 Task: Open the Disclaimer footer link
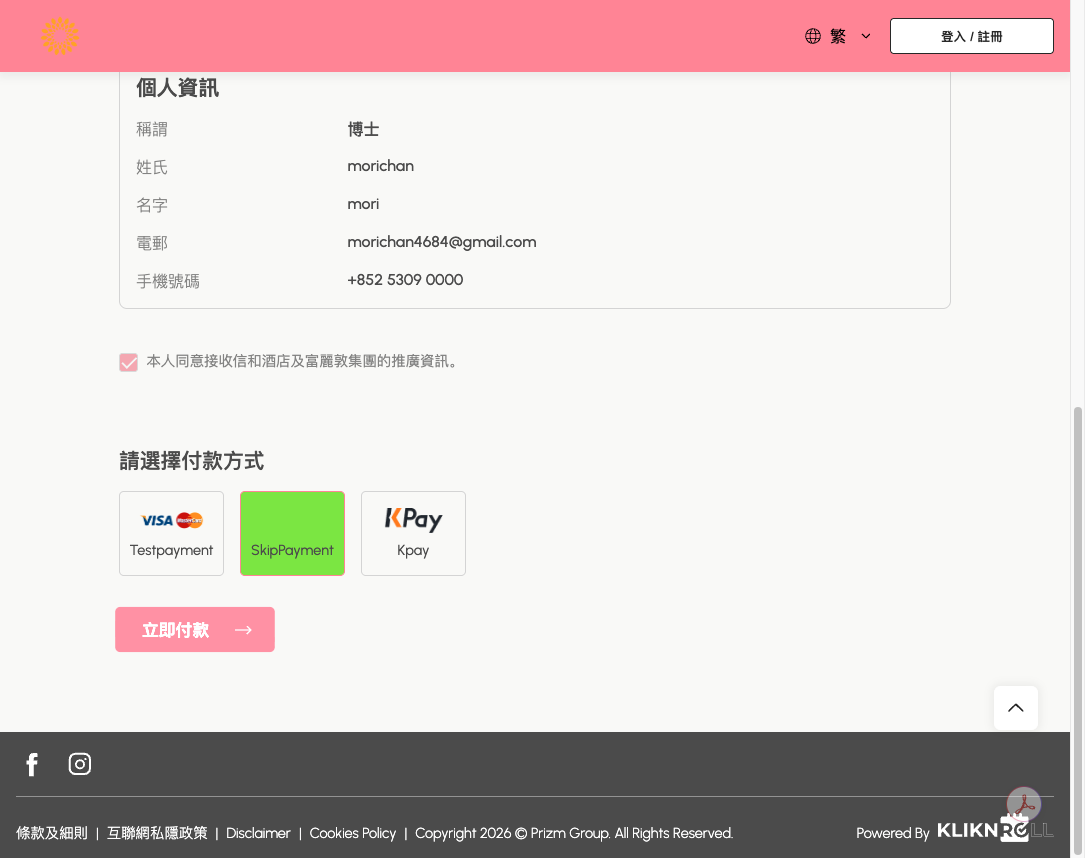click(x=258, y=833)
